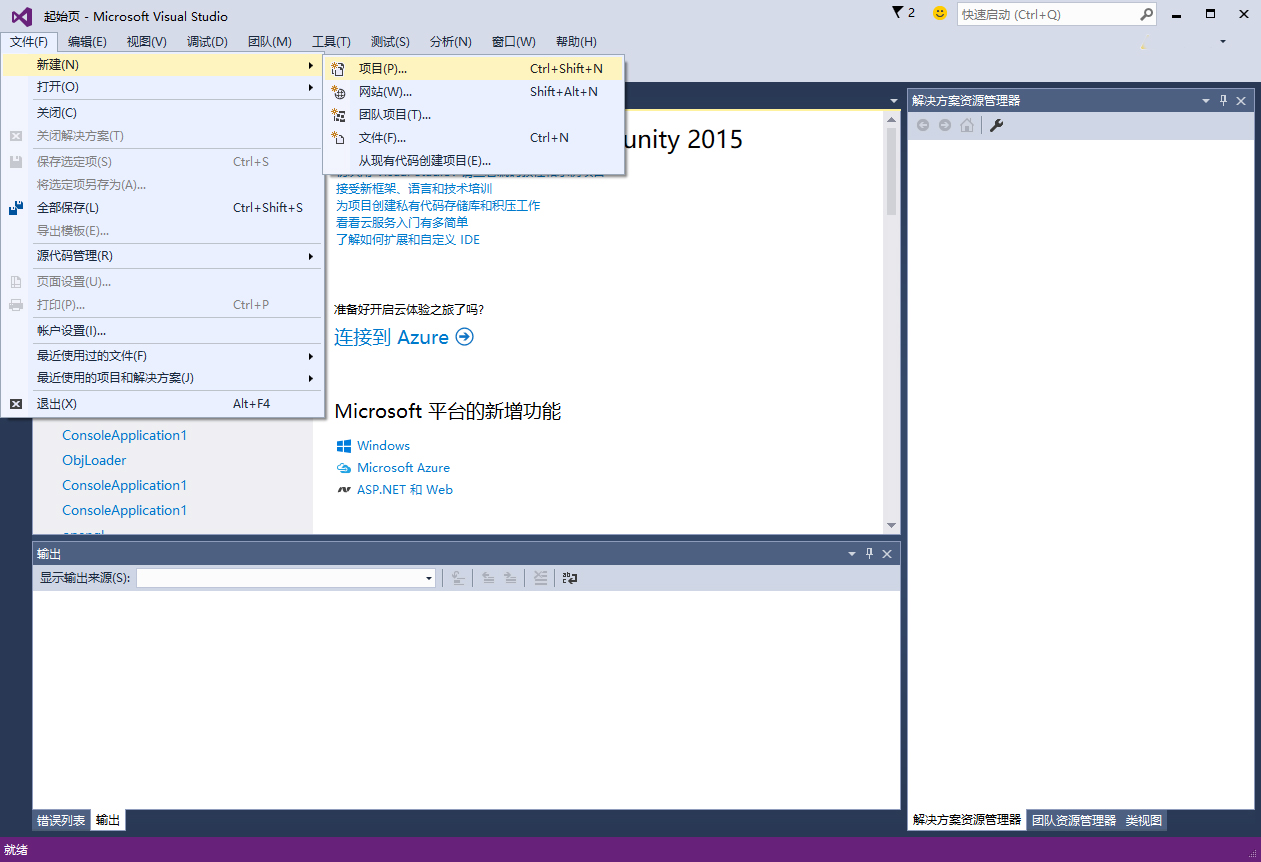The height and width of the screenshot is (862, 1261).
Task: Choose 项目(P)... from the New submenu
Action: pyautogui.click(x=474, y=69)
